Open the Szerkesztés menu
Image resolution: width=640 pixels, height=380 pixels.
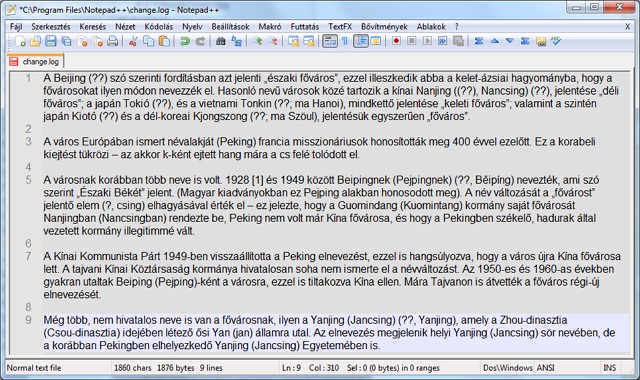[51, 27]
